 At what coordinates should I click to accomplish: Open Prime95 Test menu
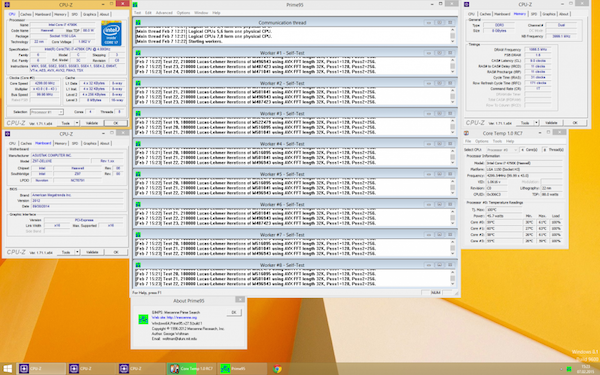click(x=137, y=13)
